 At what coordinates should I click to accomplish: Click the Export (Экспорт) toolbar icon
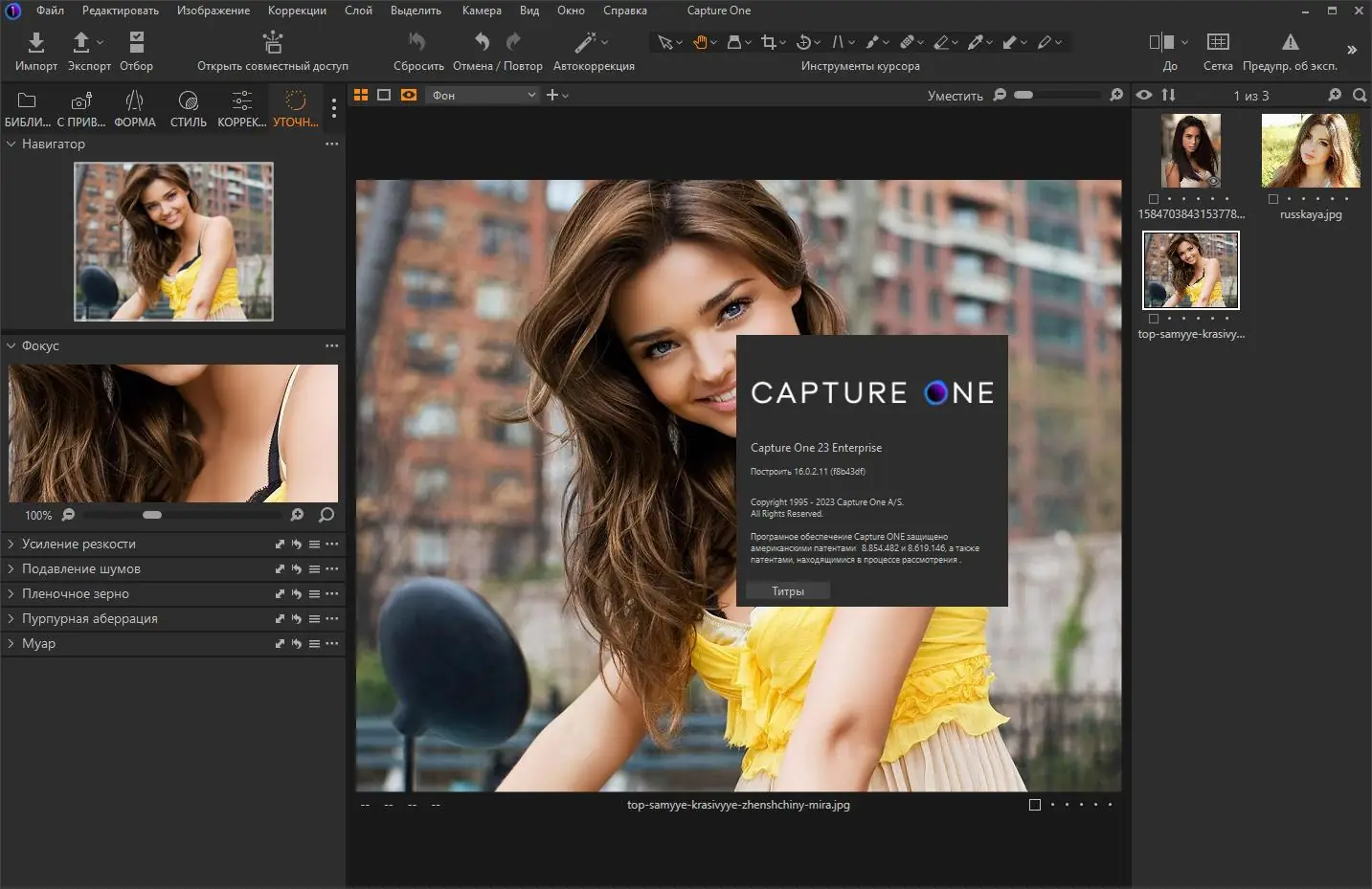click(x=81, y=42)
